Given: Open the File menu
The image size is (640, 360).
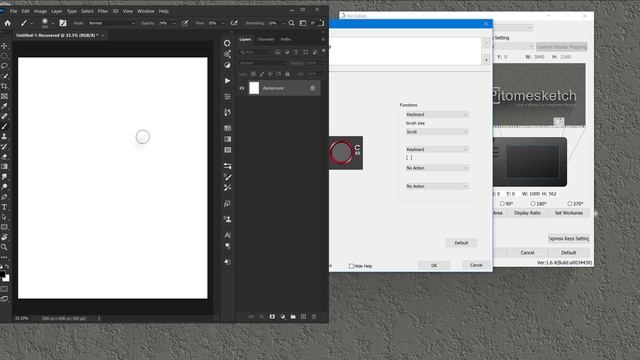Looking at the screenshot, I should point(13,11).
